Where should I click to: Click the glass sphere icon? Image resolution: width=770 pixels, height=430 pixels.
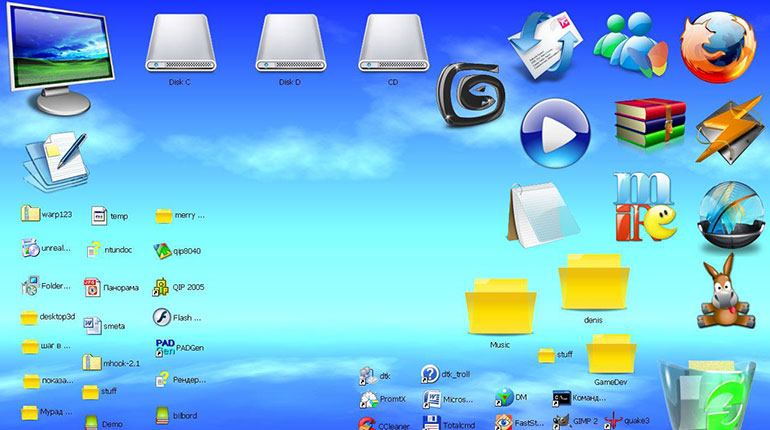[731, 216]
